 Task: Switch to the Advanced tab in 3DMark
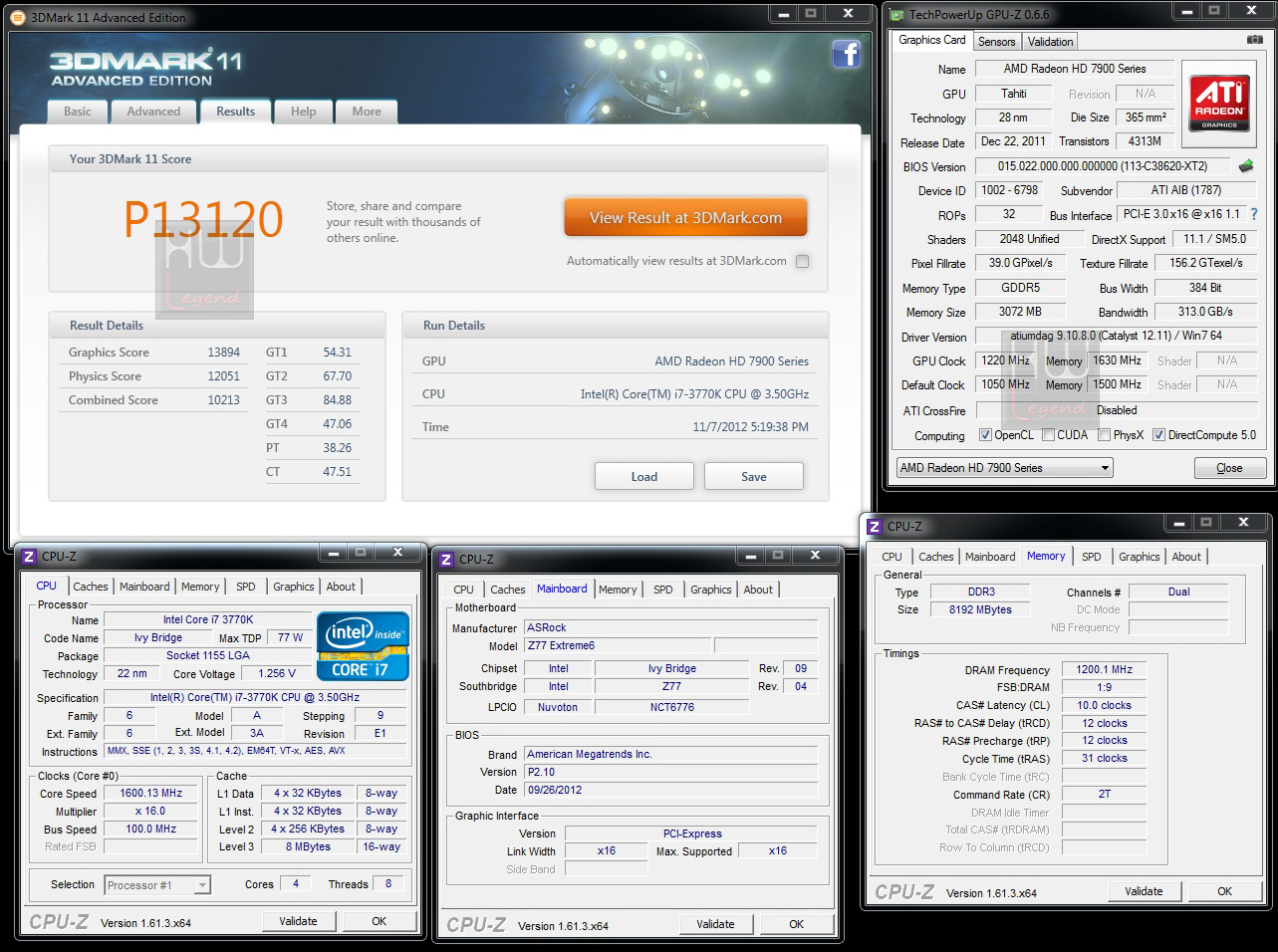click(x=153, y=112)
